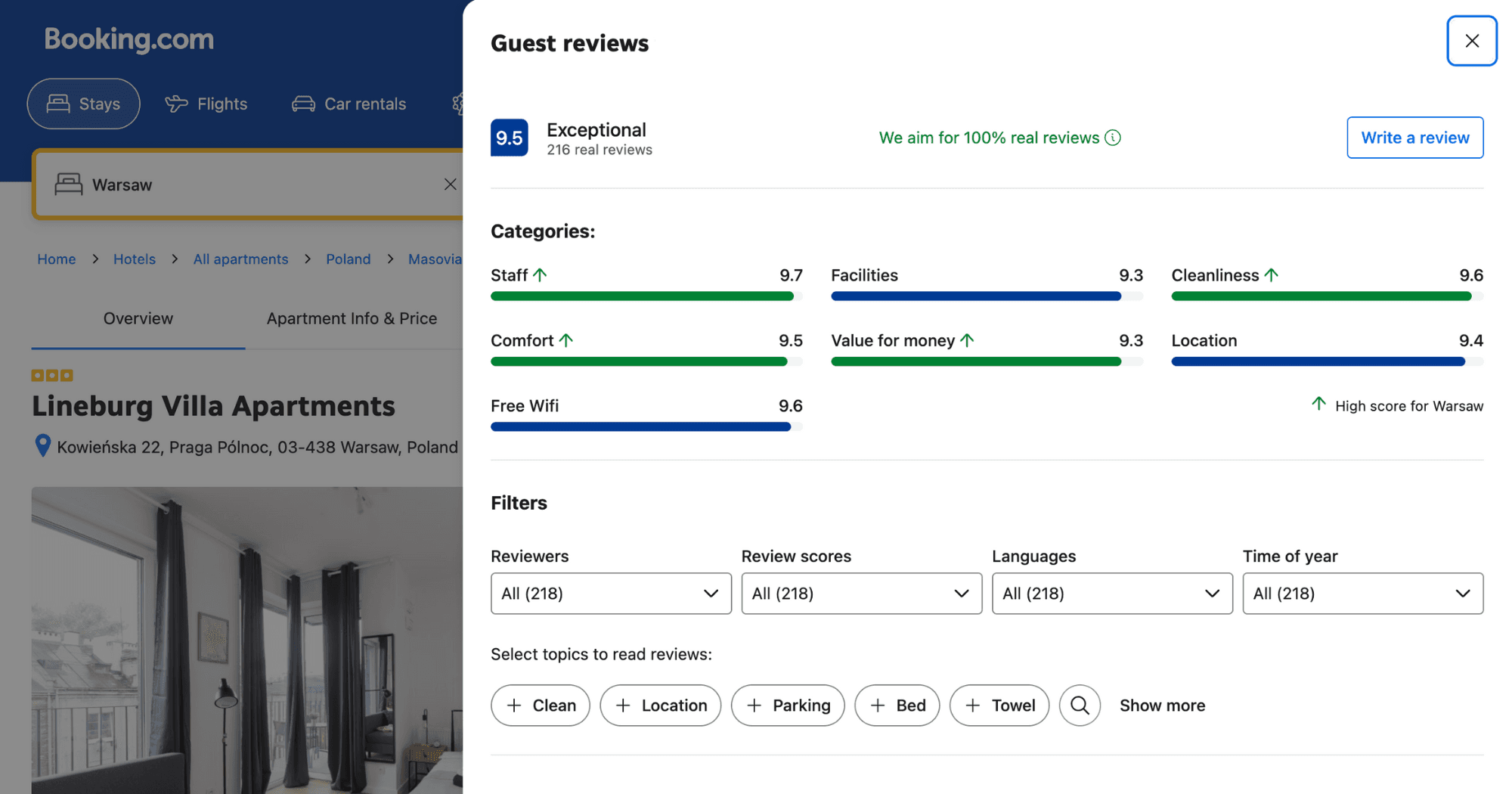Click the Flights airplane icon
1512x794 pixels.
(x=175, y=104)
